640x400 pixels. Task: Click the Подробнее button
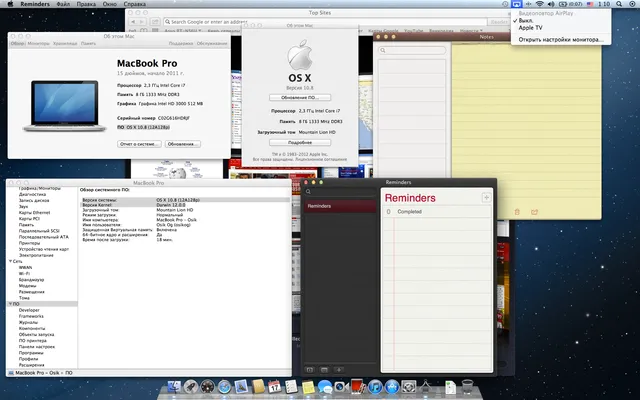(300, 142)
